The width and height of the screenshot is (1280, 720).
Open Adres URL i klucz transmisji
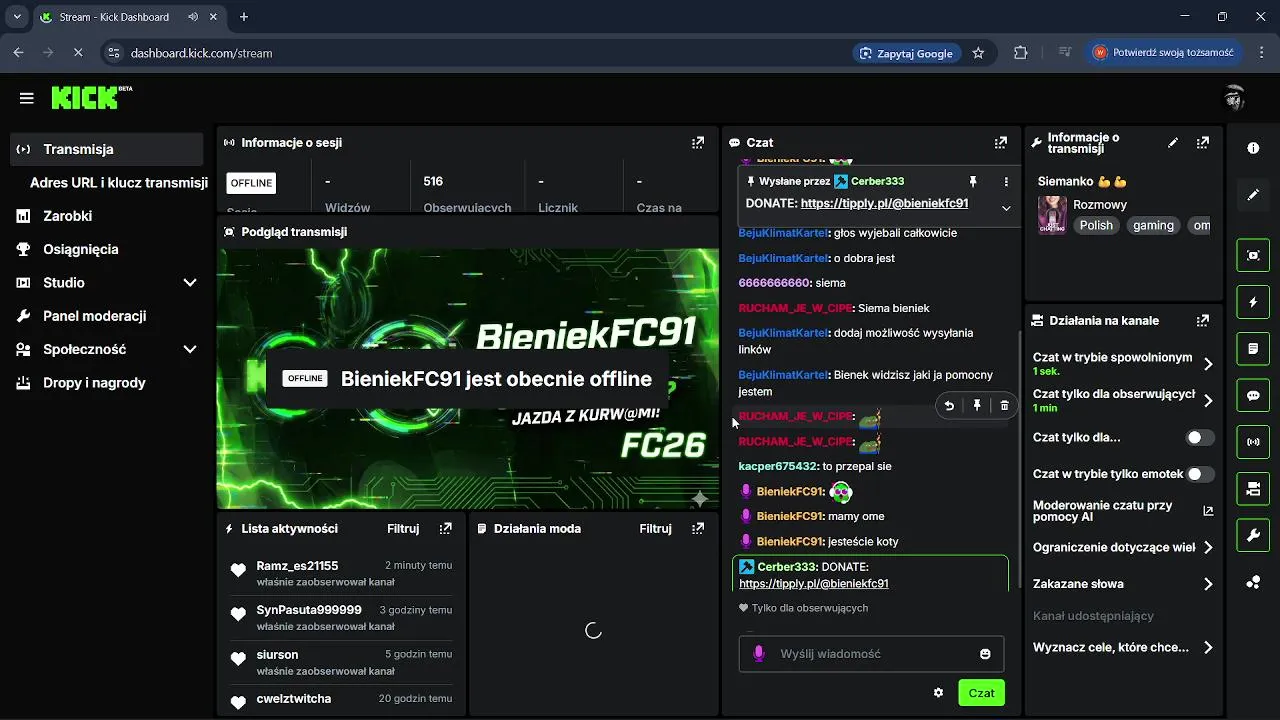(x=119, y=183)
